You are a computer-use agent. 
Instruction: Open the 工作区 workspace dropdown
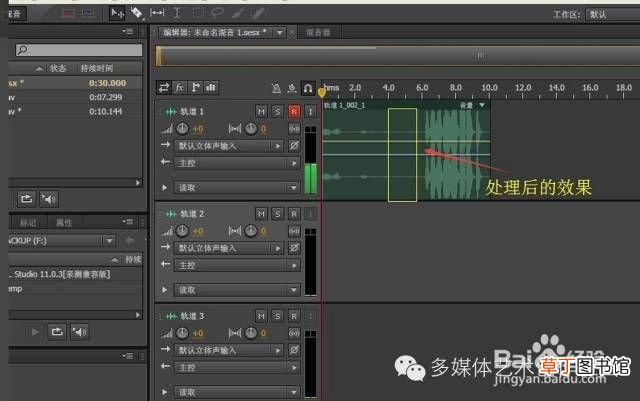tap(613, 15)
